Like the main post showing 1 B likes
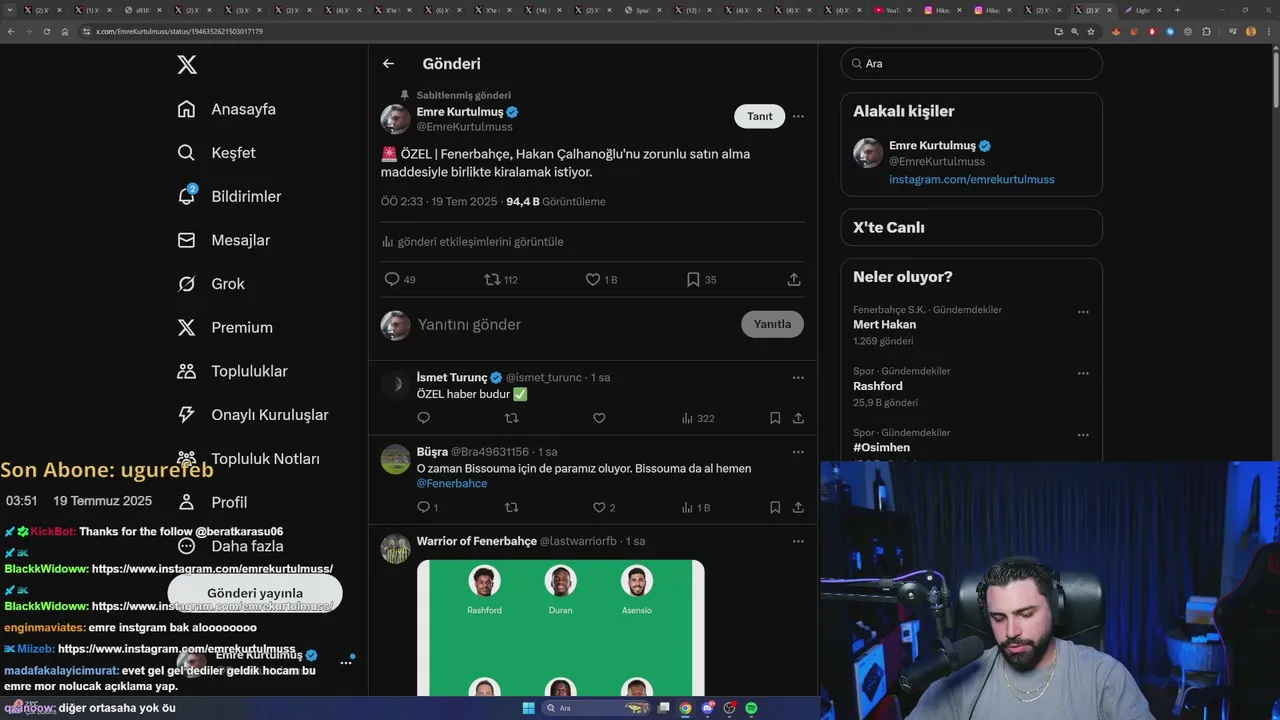The height and width of the screenshot is (720, 1280). click(602, 280)
